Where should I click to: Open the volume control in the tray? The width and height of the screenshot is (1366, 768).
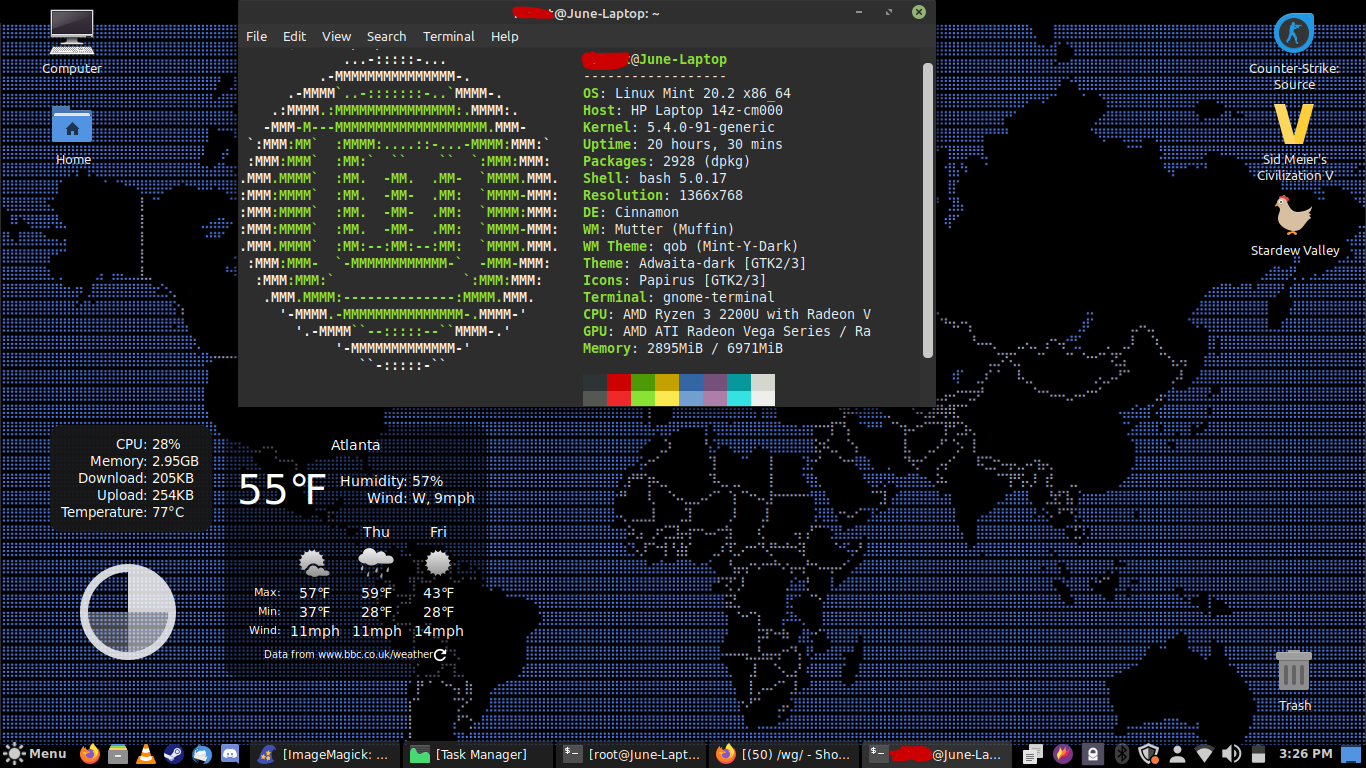[x=1232, y=754]
